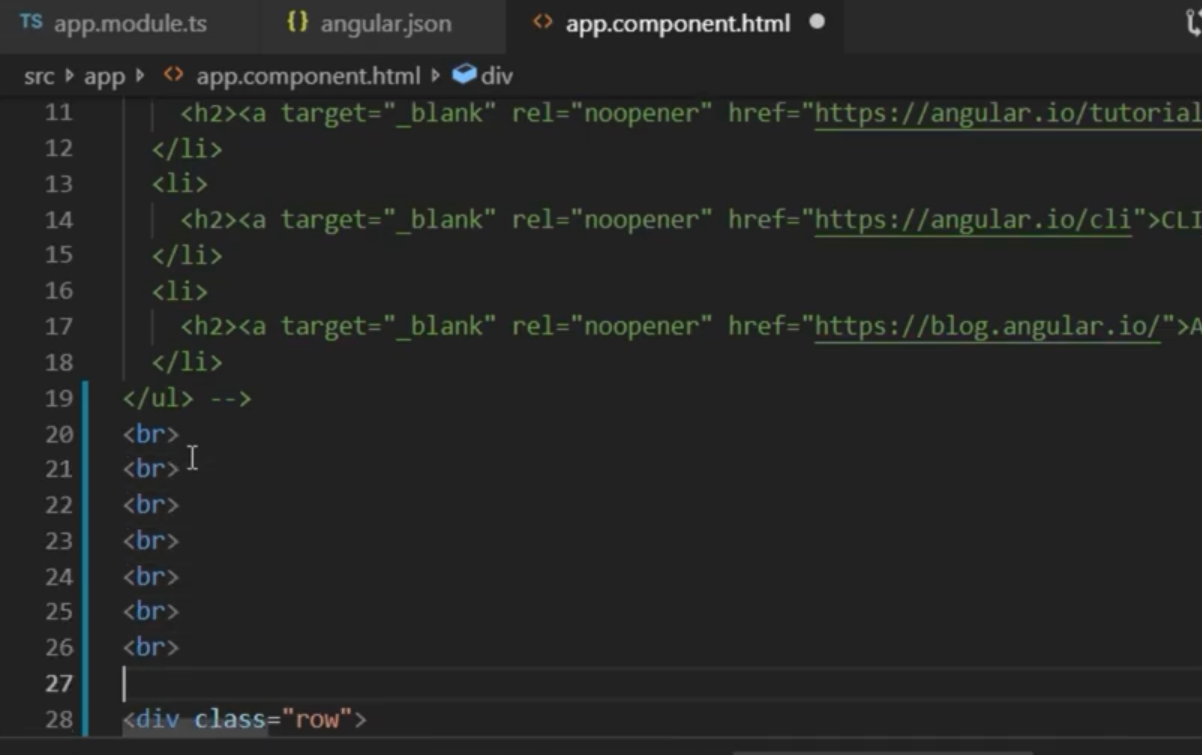This screenshot has height=755, width=1202.
Task: Expand the breadcrumb arrow after src
Action: (x=69, y=75)
